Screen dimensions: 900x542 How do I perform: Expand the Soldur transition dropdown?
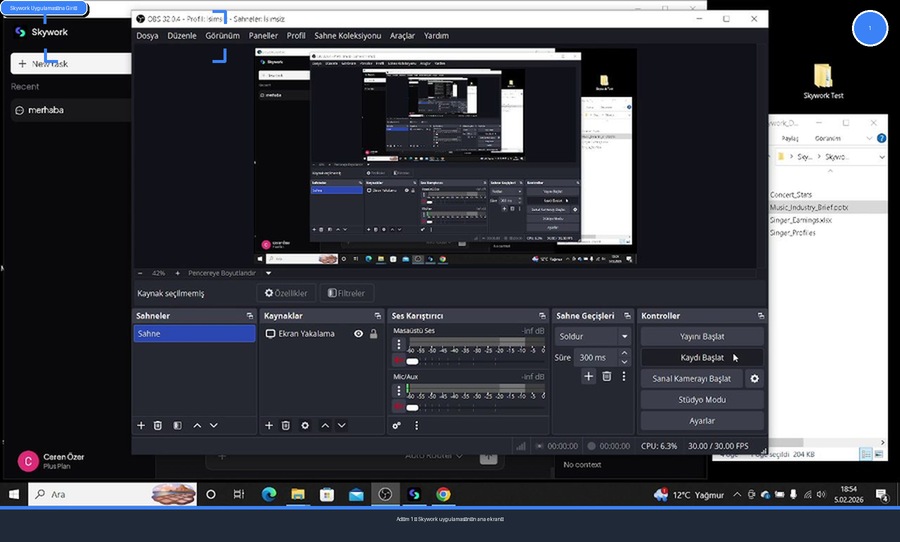click(x=624, y=337)
